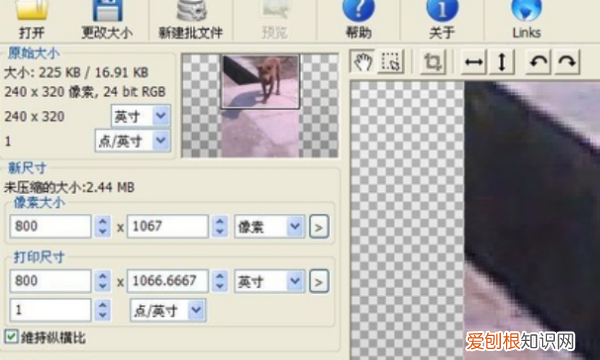Flip the image horizontally
The width and height of the screenshot is (600, 360).
point(474,62)
